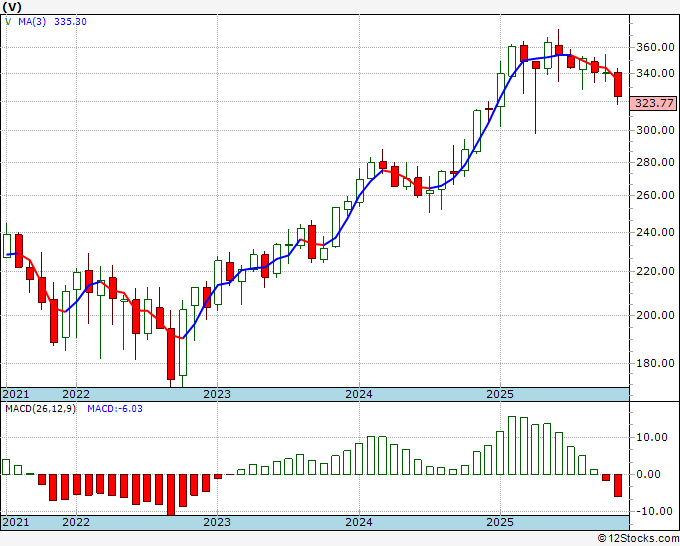Click the 12Stocks.com copyright text
Image resolution: width=680 pixels, height=546 pixels.
point(638,539)
